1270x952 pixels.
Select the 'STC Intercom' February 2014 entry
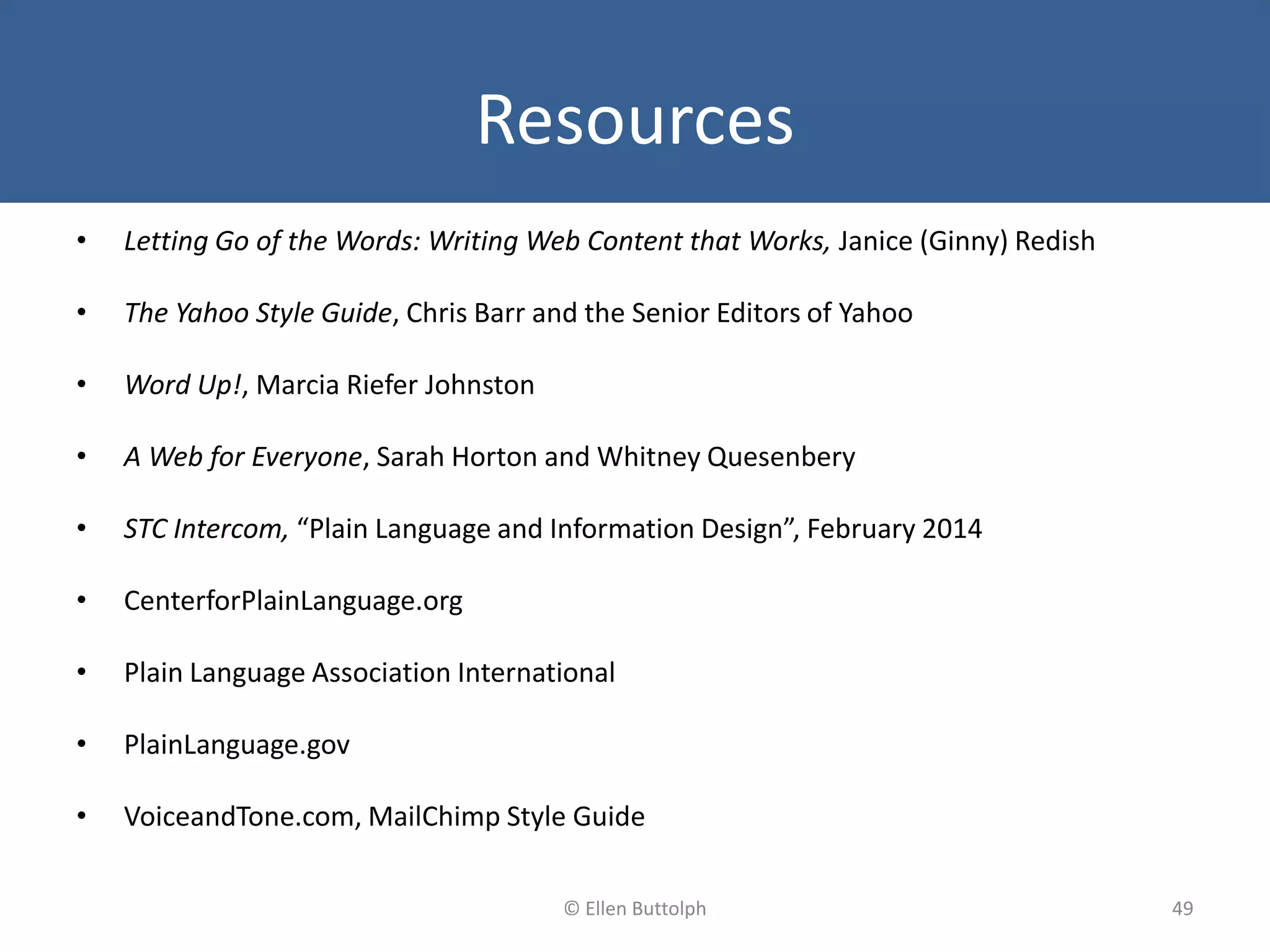point(553,529)
